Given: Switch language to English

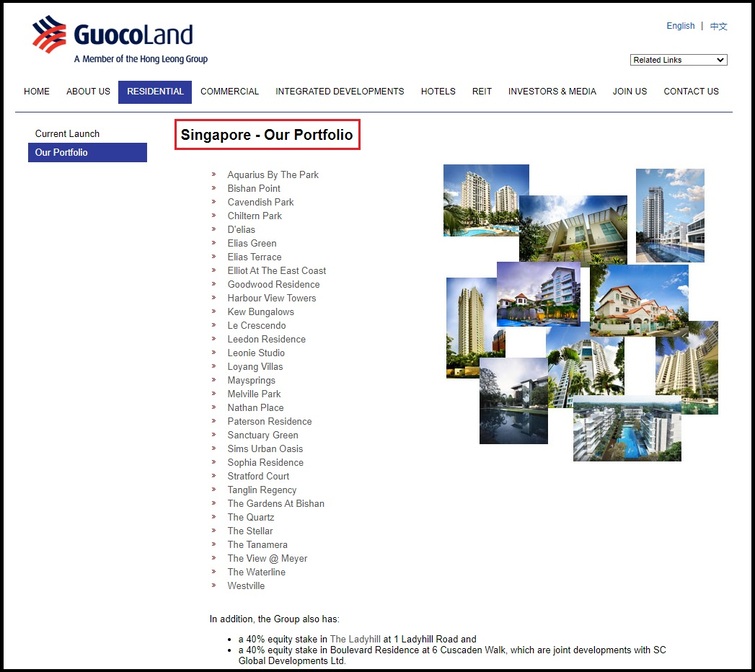Looking at the screenshot, I should click(680, 26).
